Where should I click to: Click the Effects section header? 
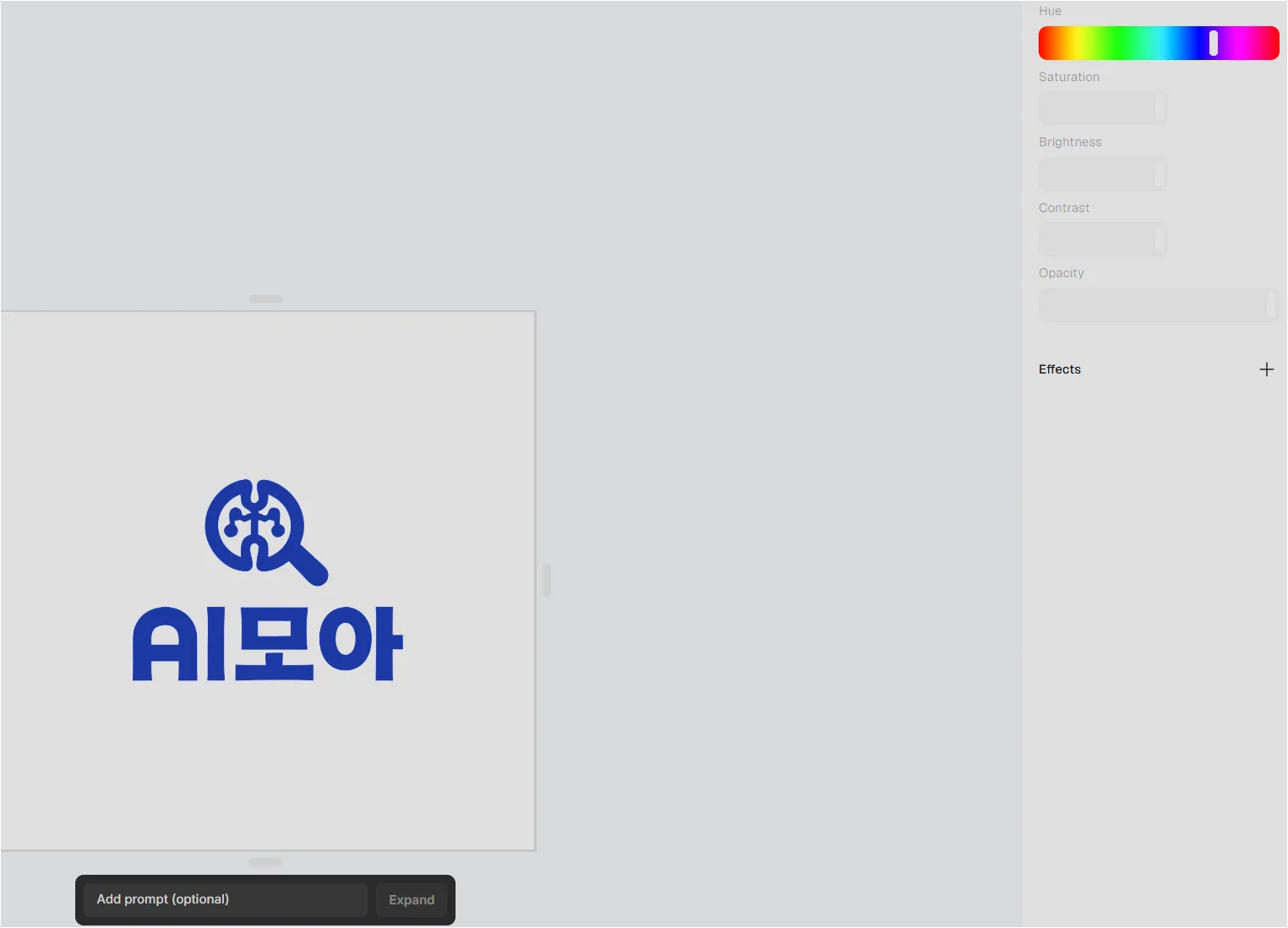[x=1060, y=369]
